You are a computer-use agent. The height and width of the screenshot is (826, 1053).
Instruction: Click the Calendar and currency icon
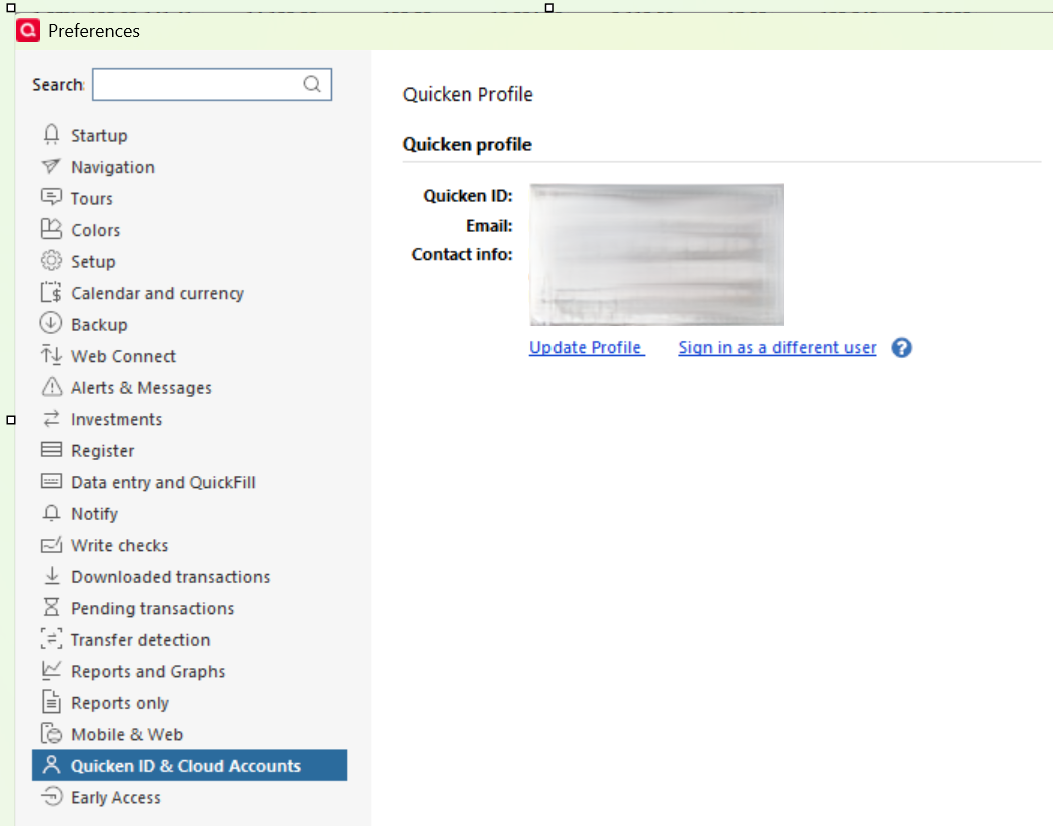pos(51,292)
